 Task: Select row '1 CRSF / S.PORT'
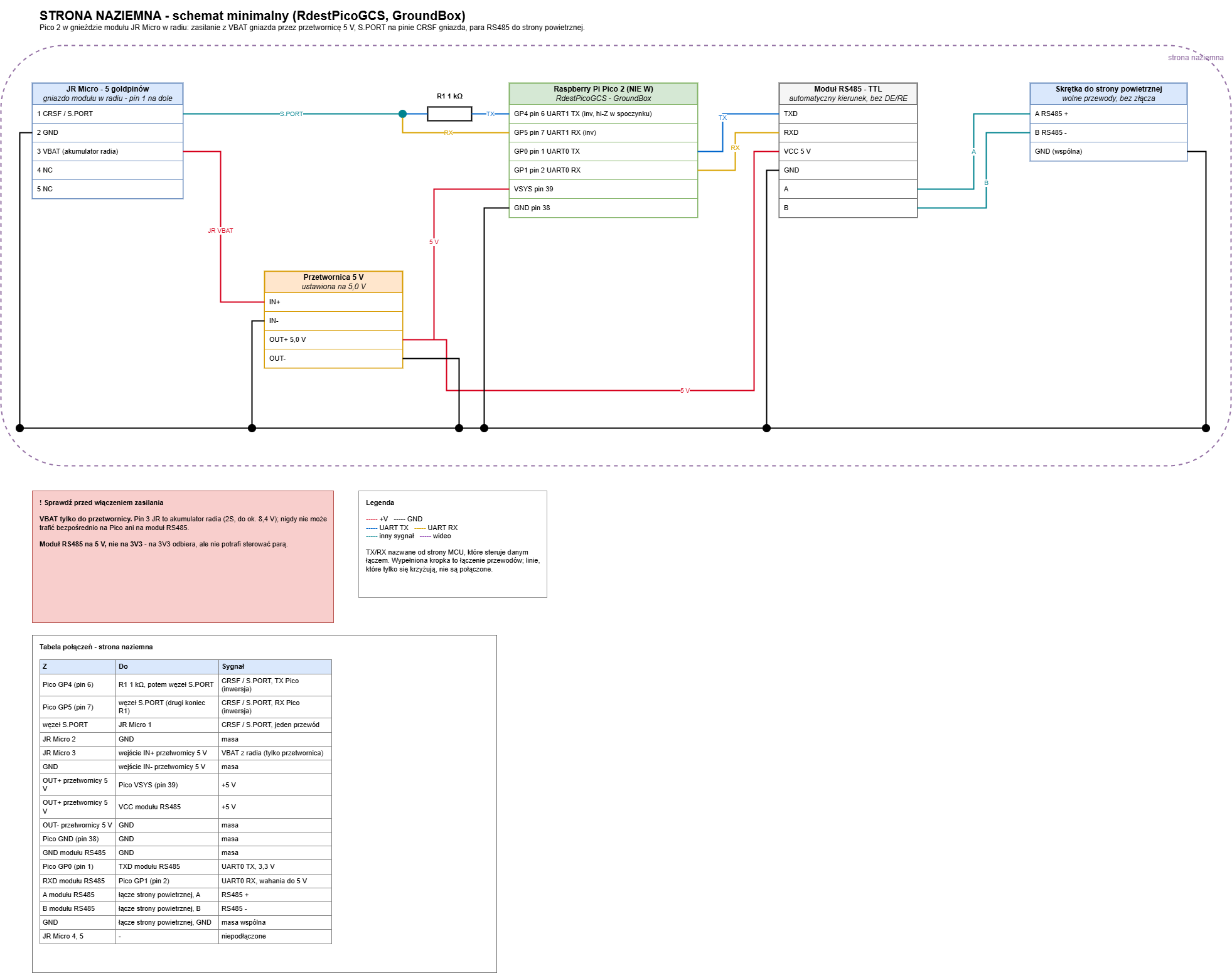click(x=107, y=114)
